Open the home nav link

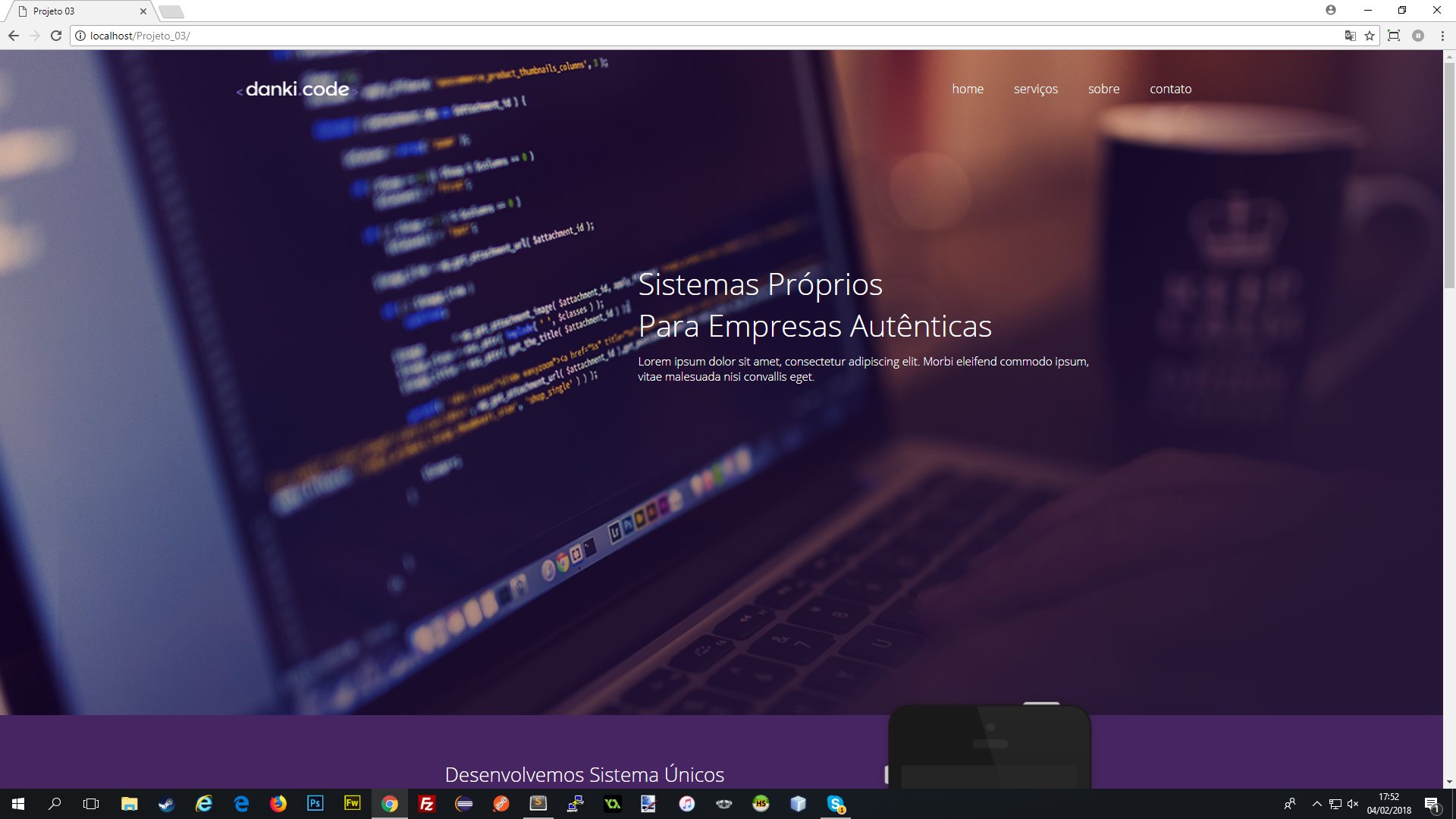968,89
